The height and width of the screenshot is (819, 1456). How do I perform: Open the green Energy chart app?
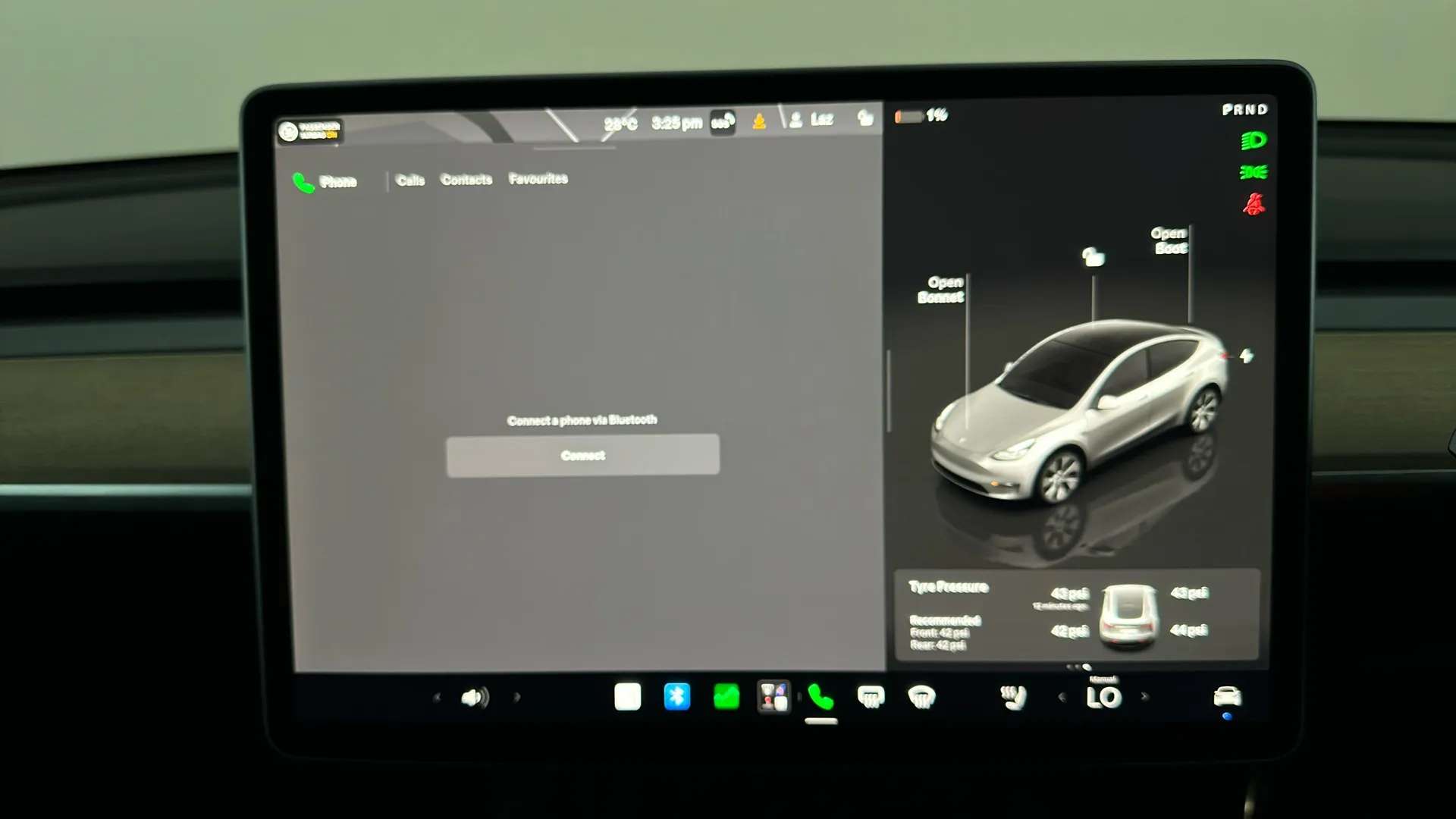726,696
